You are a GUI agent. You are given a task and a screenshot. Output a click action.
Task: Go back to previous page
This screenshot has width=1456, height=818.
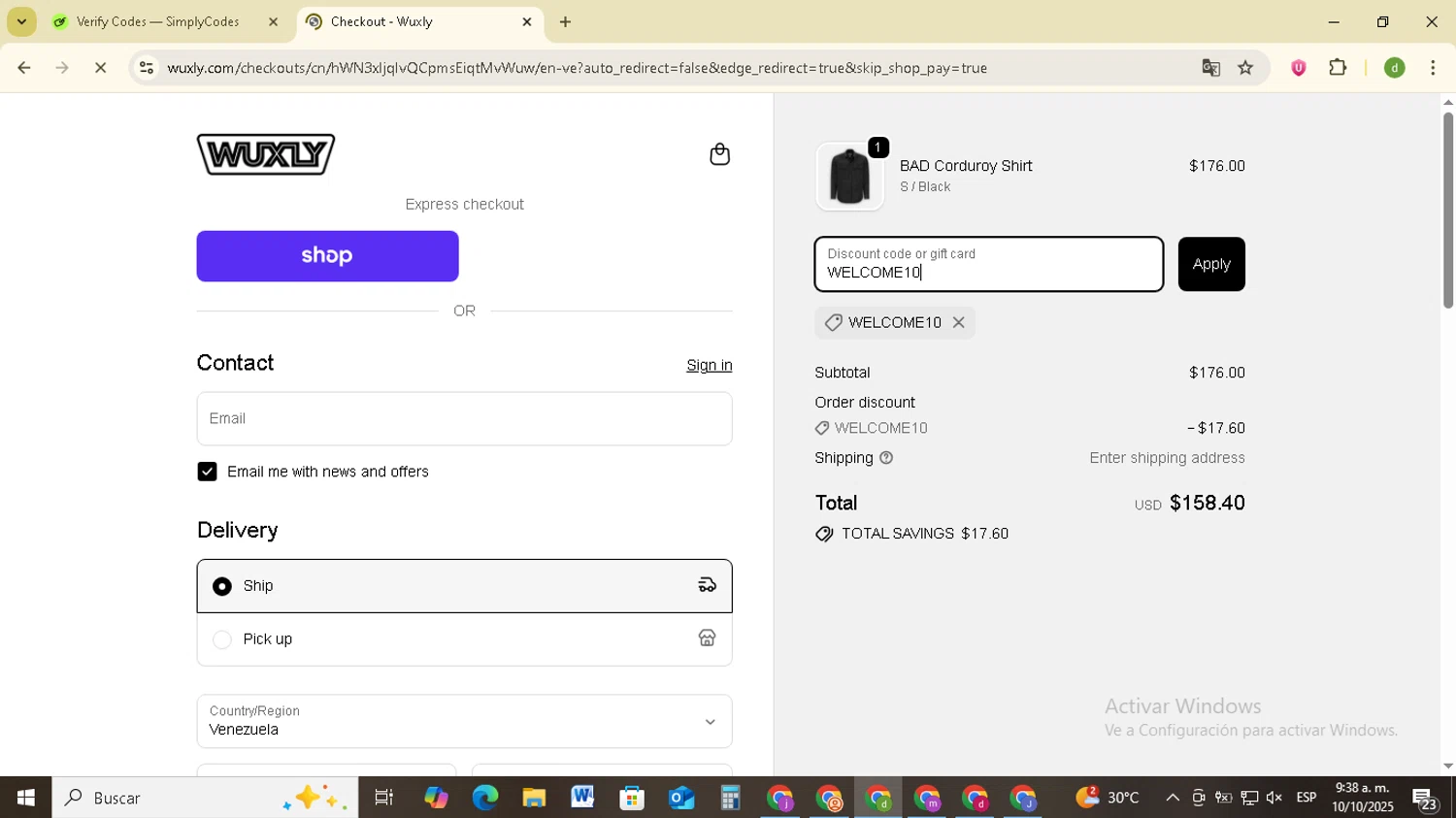(24, 68)
